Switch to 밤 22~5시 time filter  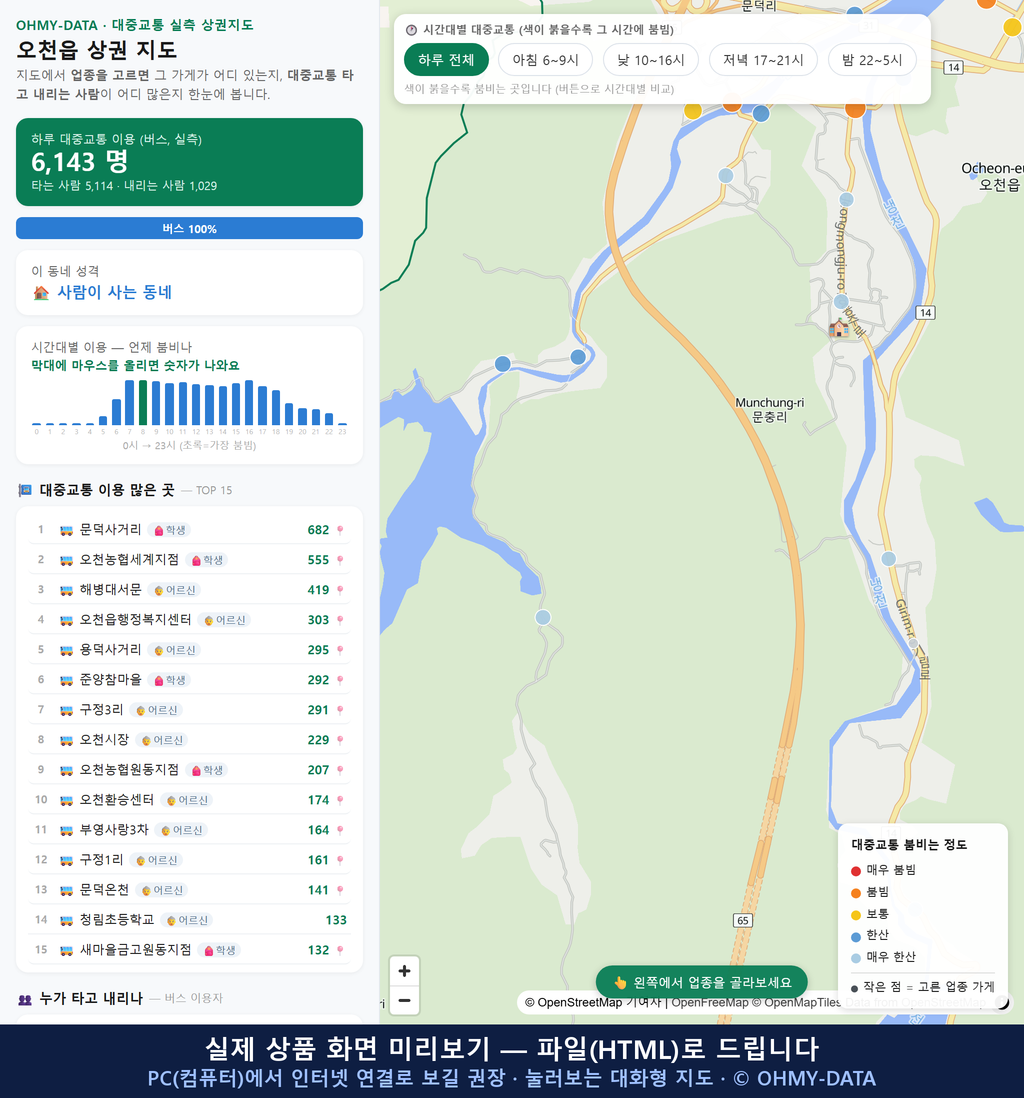pos(872,60)
